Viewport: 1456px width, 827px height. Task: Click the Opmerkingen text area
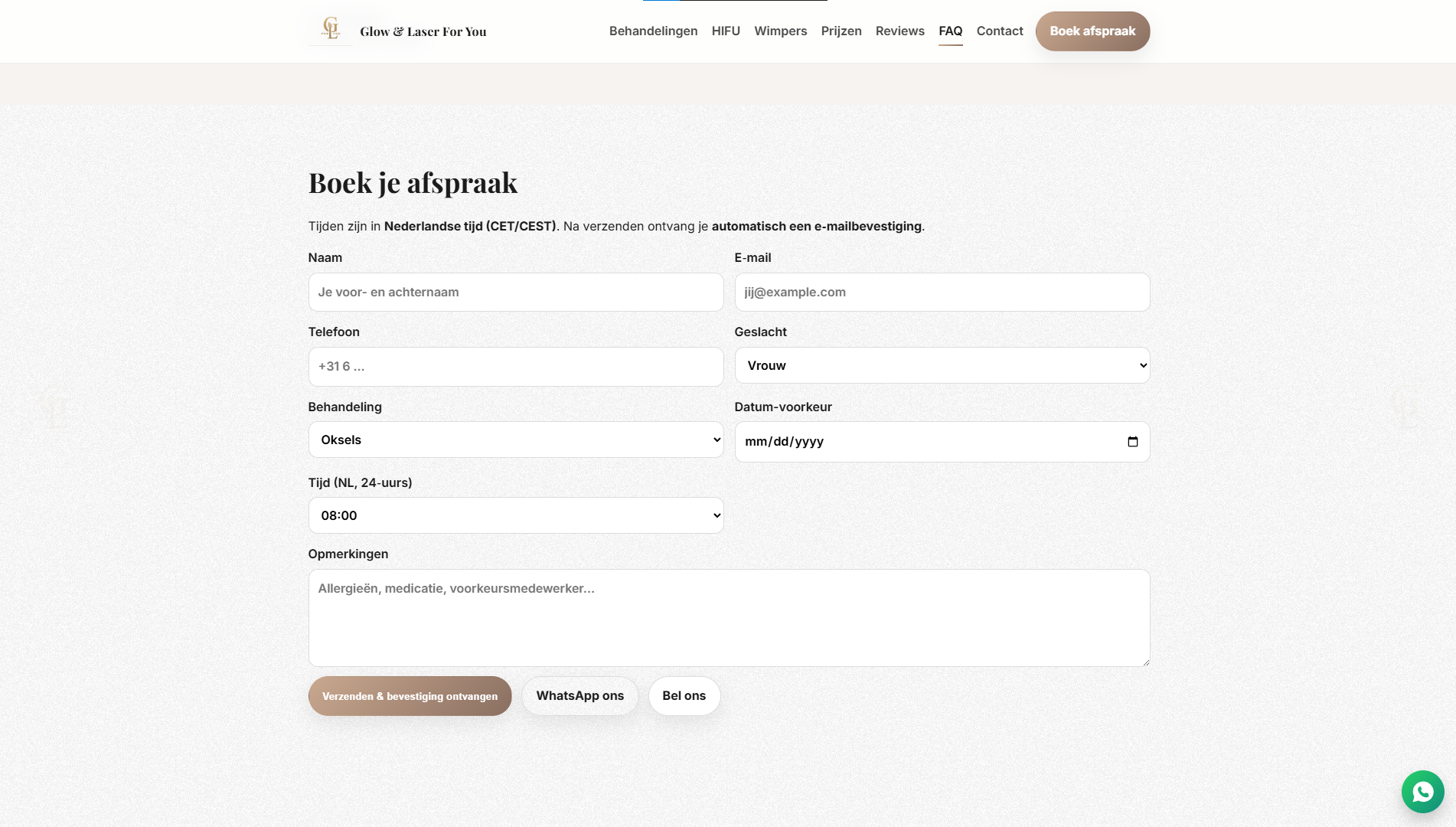coord(728,617)
